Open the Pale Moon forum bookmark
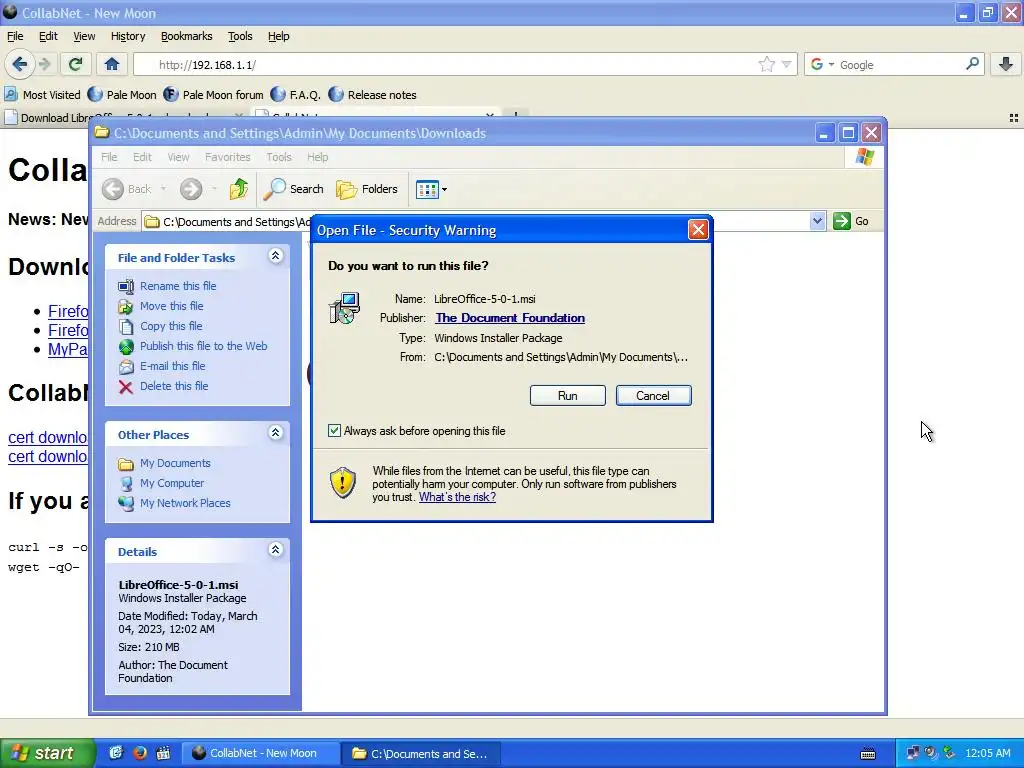 [214, 95]
